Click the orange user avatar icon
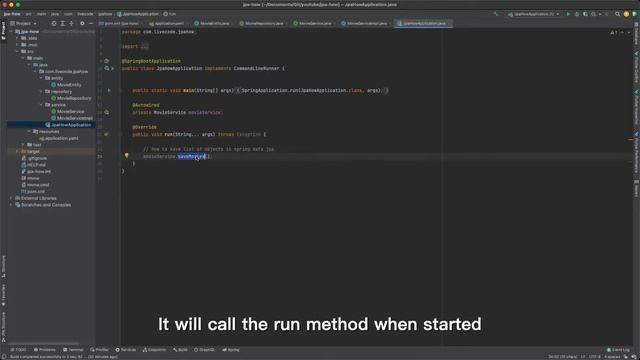Viewport: 640px width, 360px height. pyautogui.click(x=626, y=14)
